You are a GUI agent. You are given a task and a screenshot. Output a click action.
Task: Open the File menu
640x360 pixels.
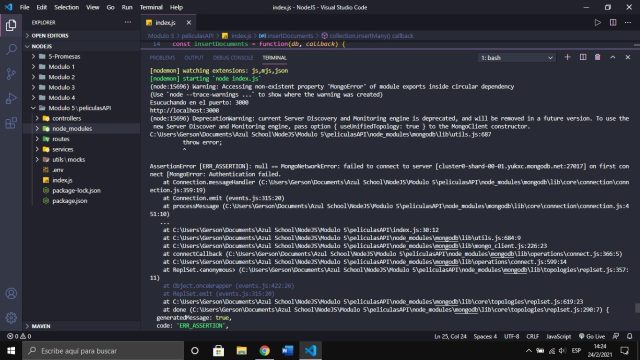24,7
